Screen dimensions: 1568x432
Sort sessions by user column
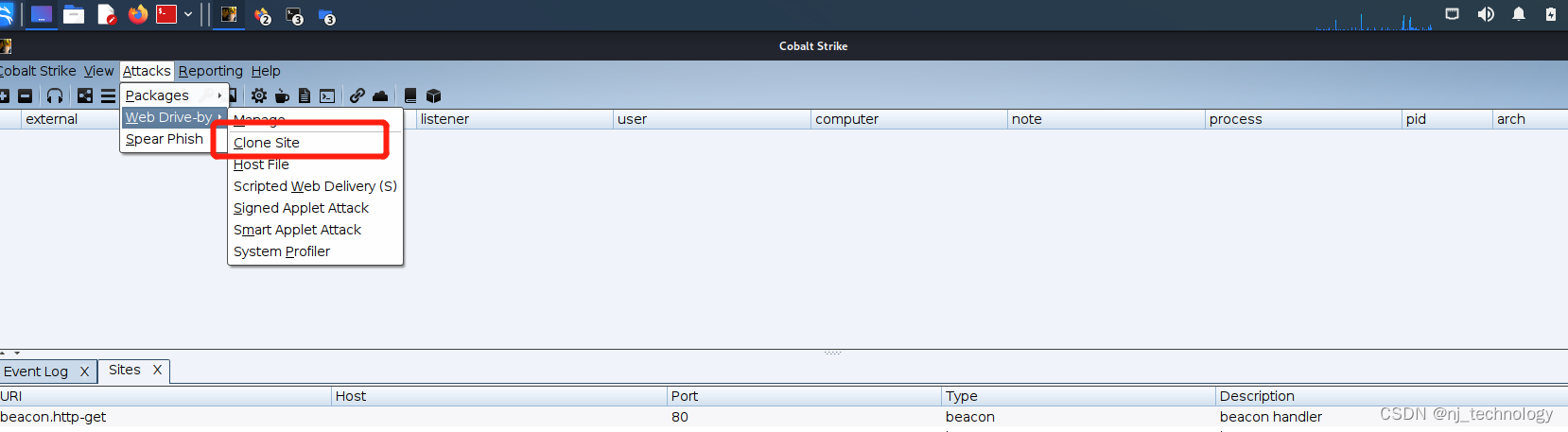point(712,119)
